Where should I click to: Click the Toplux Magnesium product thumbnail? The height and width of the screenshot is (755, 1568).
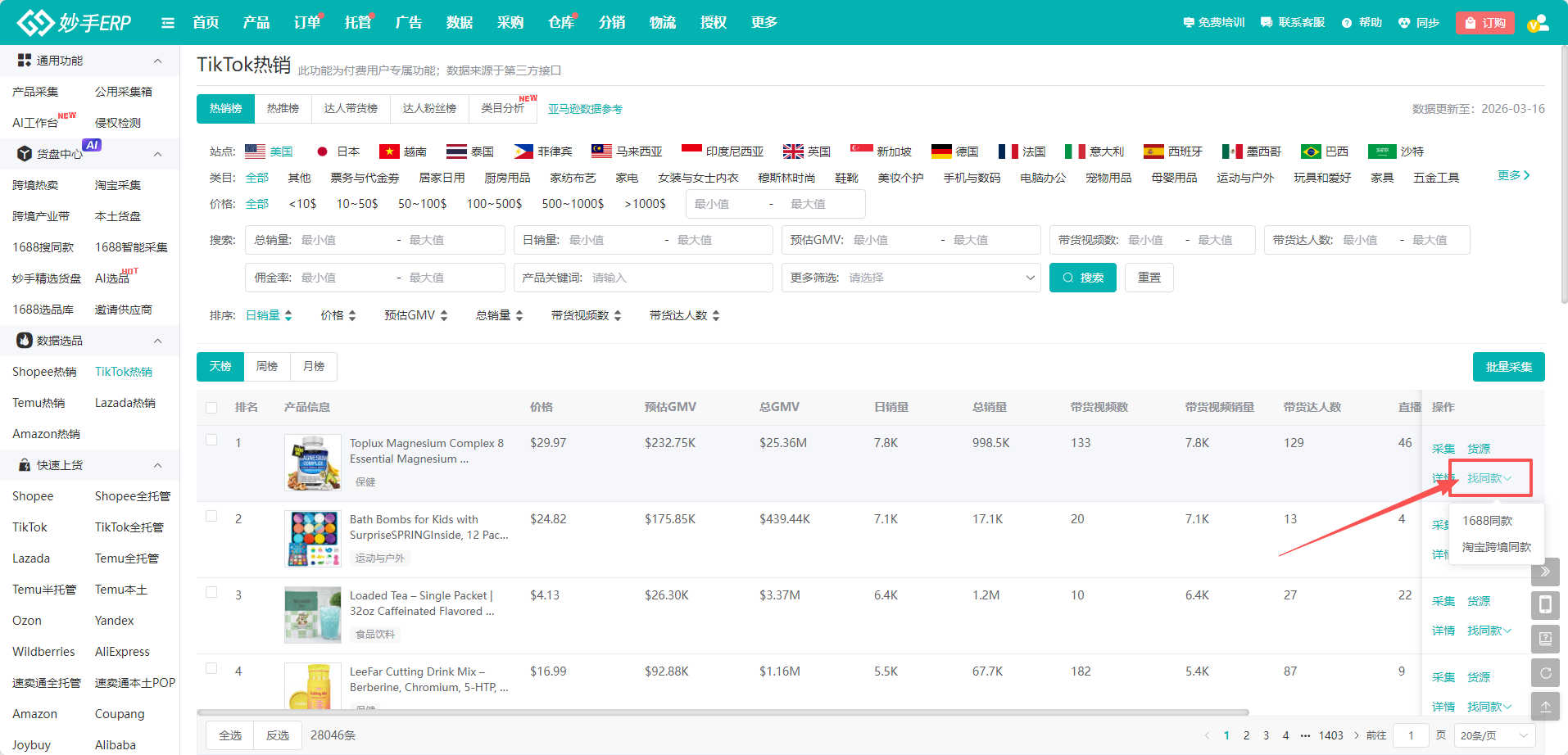click(x=313, y=463)
